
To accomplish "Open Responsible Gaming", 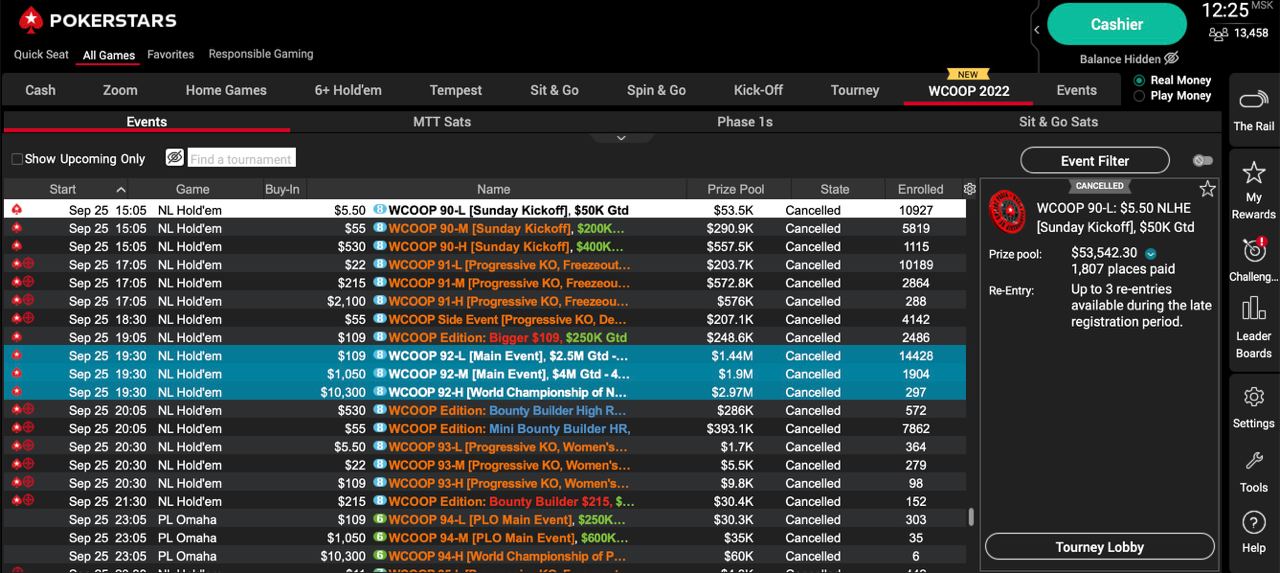I will 261,54.
